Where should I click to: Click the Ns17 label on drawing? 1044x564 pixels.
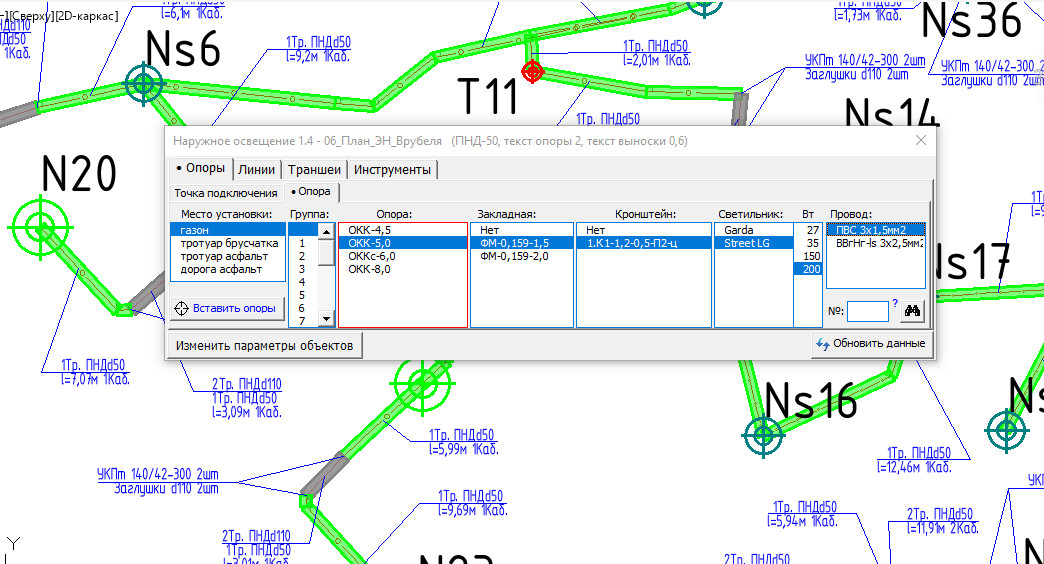click(973, 262)
